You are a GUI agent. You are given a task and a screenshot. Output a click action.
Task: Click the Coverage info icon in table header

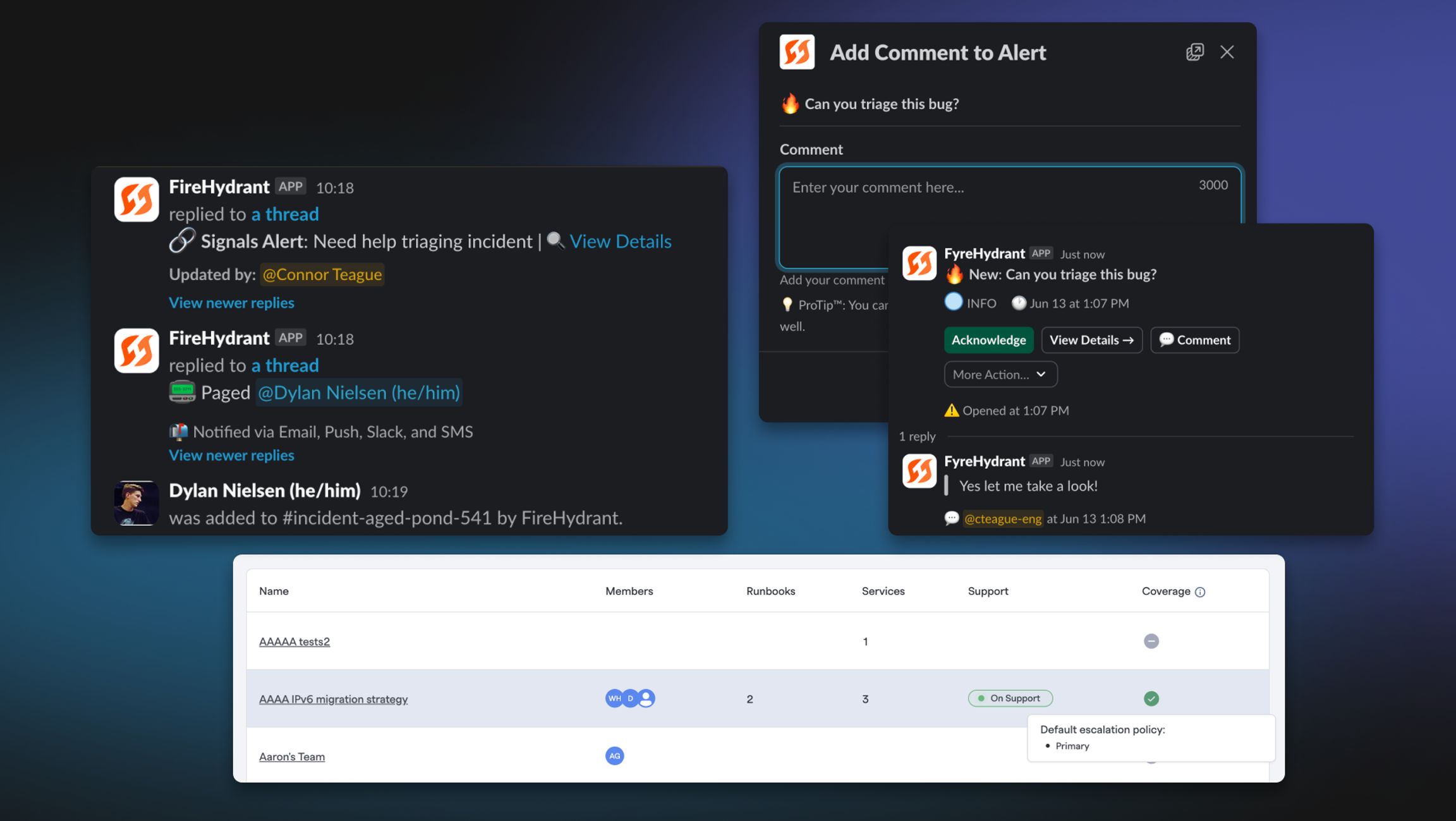click(x=1200, y=592)
